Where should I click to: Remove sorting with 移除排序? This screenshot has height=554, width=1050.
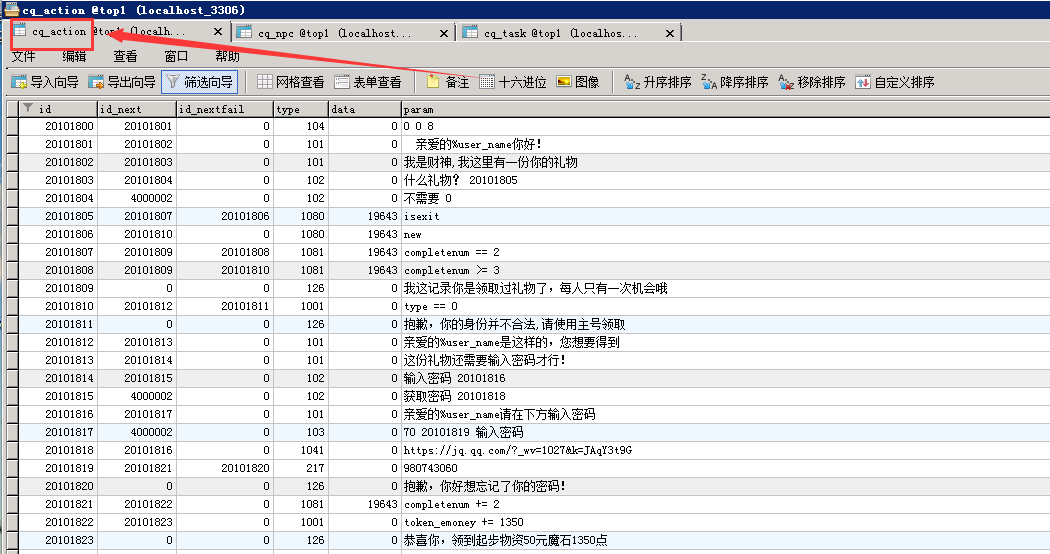click(x=811, y=82)
